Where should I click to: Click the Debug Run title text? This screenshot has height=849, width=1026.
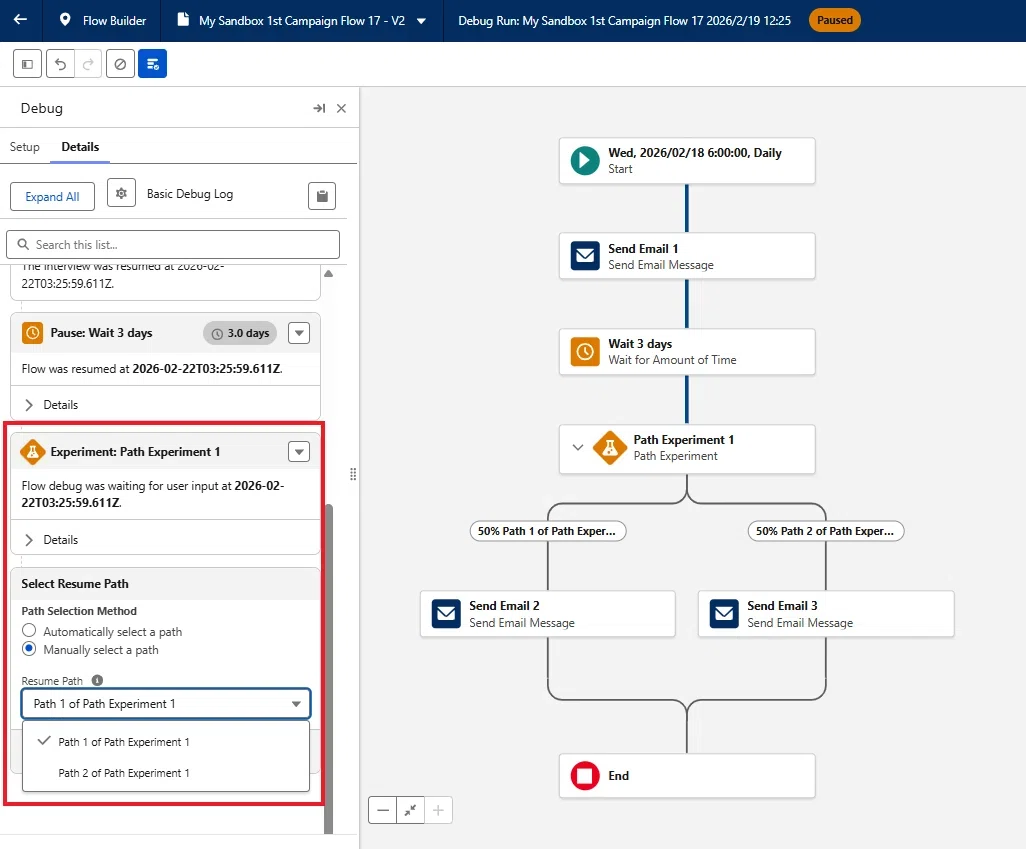pos(624,20)
